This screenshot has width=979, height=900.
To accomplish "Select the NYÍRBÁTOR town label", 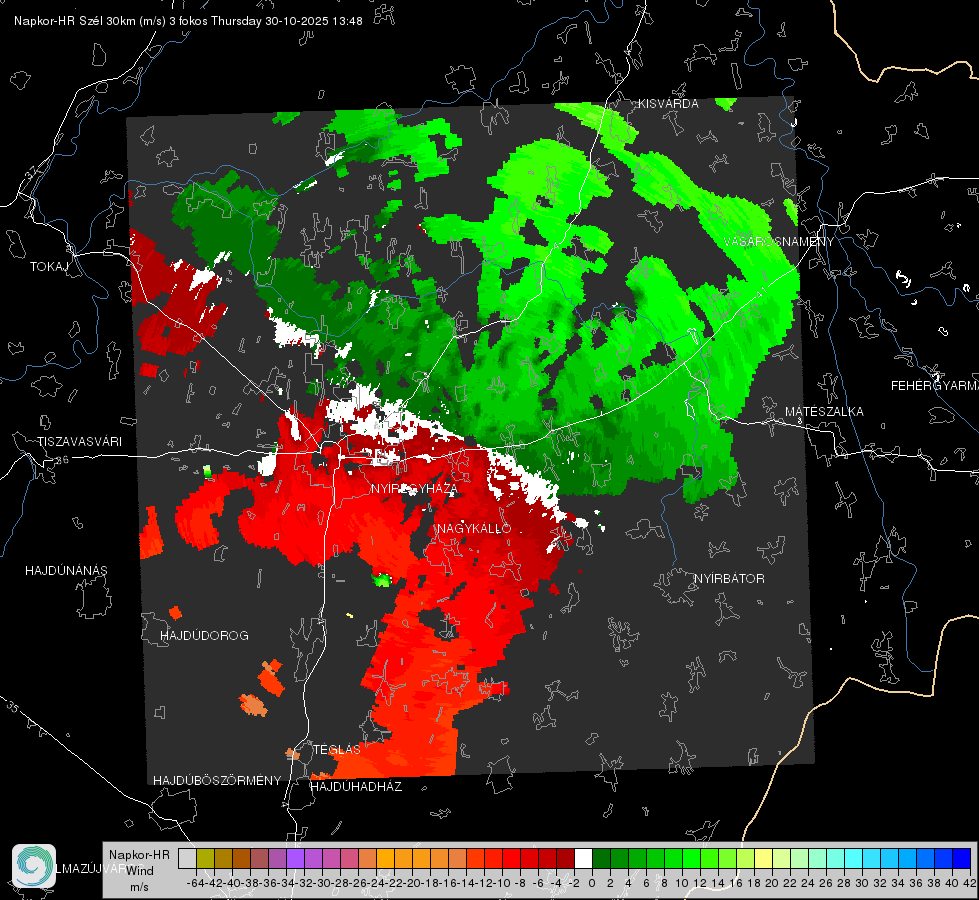I will 729,578.
